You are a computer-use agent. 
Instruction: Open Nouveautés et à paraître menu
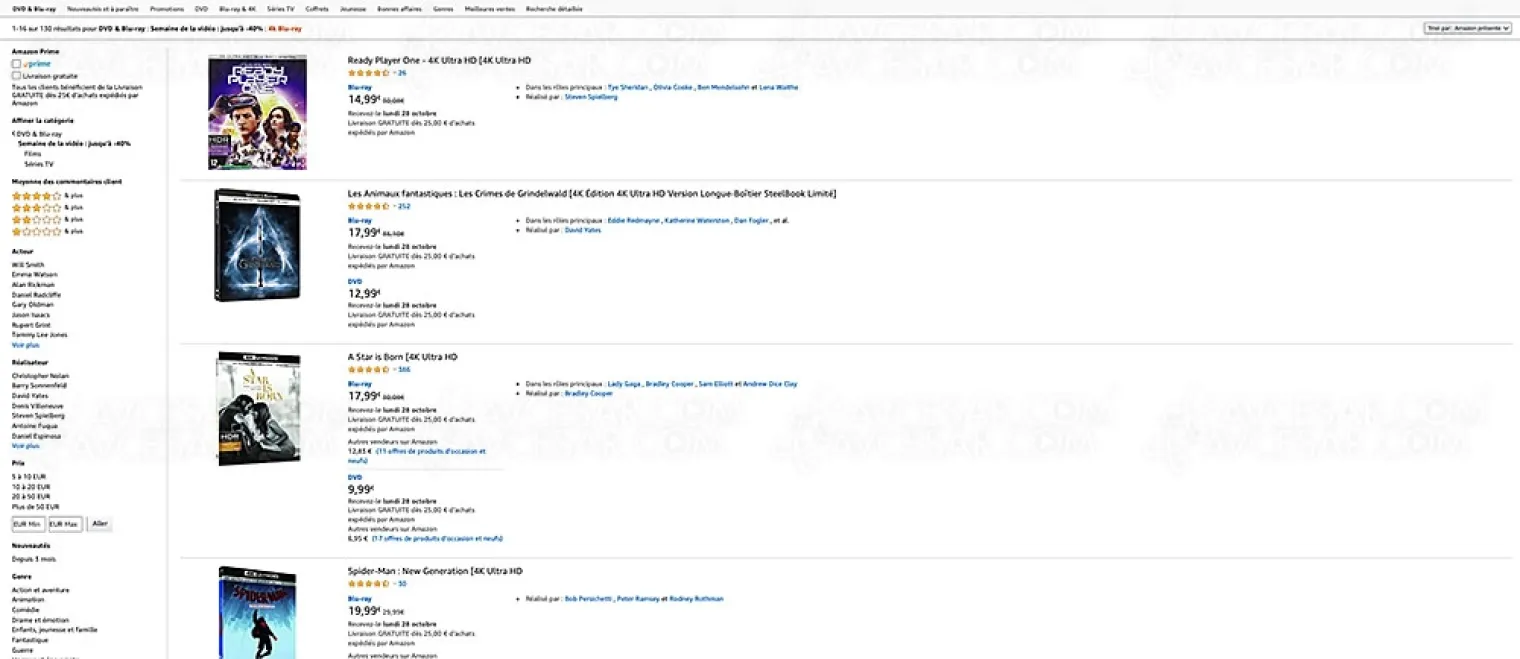tap(103, 8)
